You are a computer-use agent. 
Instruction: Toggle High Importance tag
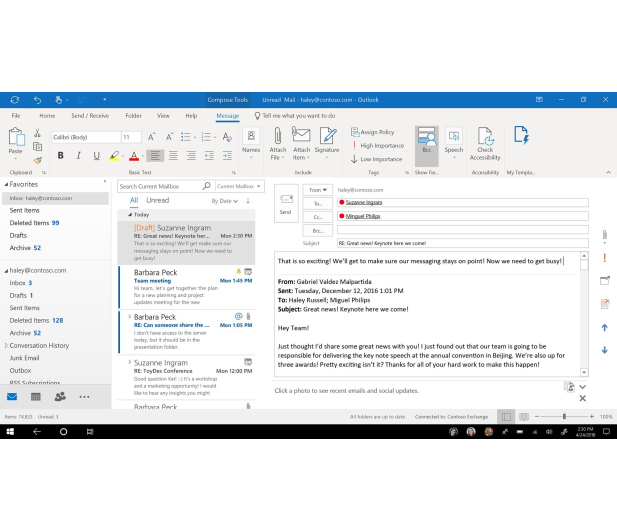pyautogui.click(x=378, y=146)
